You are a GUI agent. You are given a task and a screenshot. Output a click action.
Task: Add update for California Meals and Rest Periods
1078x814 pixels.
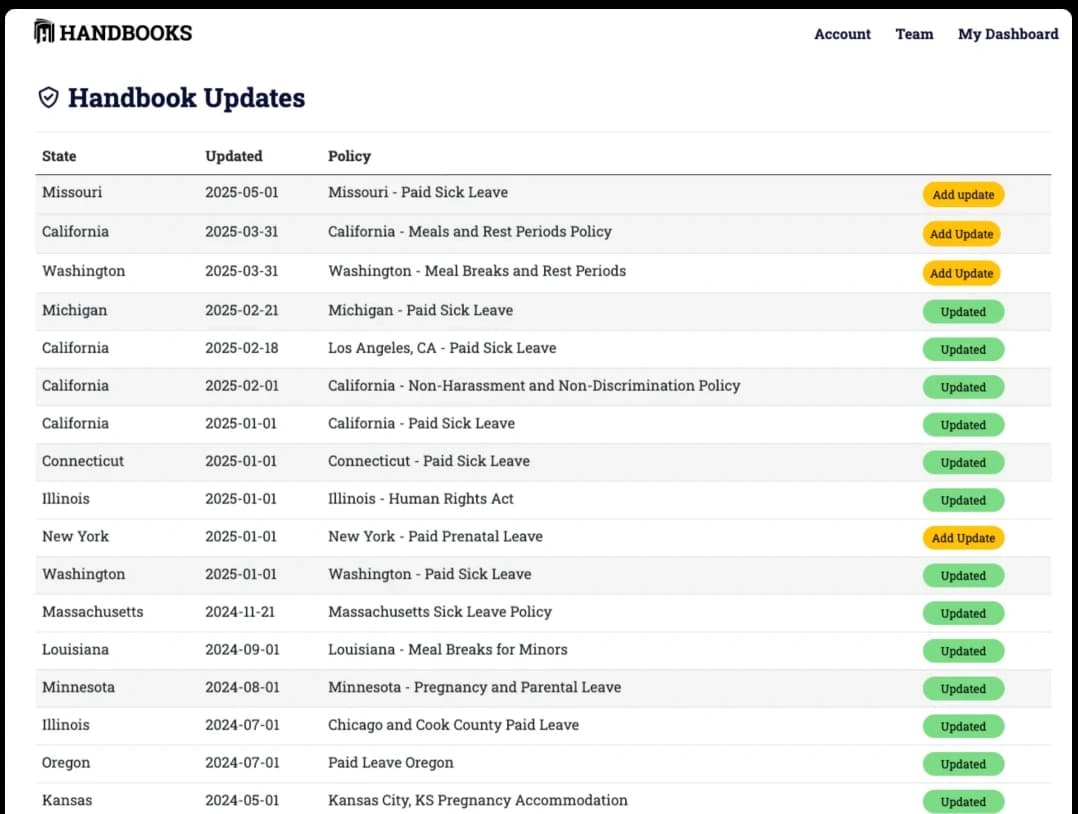coord(961,234)
